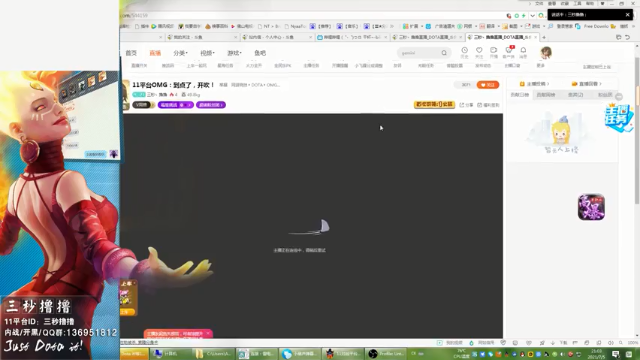Click the status bar zoom magnifier icon
This screenshot has width=640, height=360.
[620, 343]
